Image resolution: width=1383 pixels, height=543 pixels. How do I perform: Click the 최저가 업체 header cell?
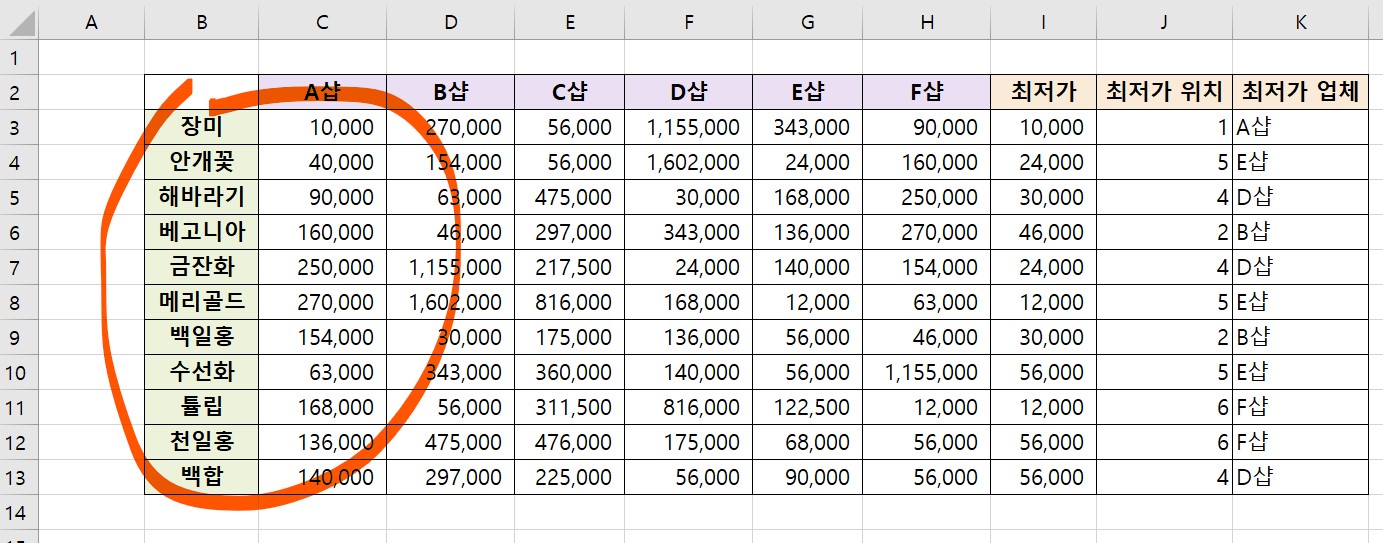[1300, 92]
